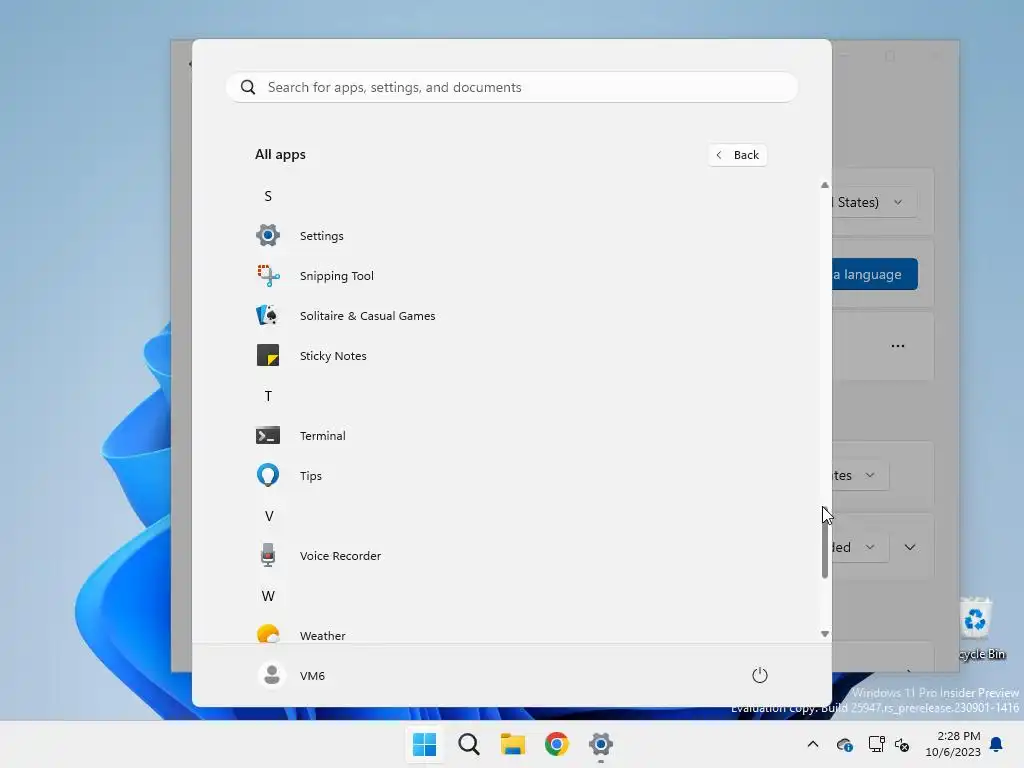Screen dimensions: 1024x768
Task: Click the letter V section header
Action: (x=268, y=516)
